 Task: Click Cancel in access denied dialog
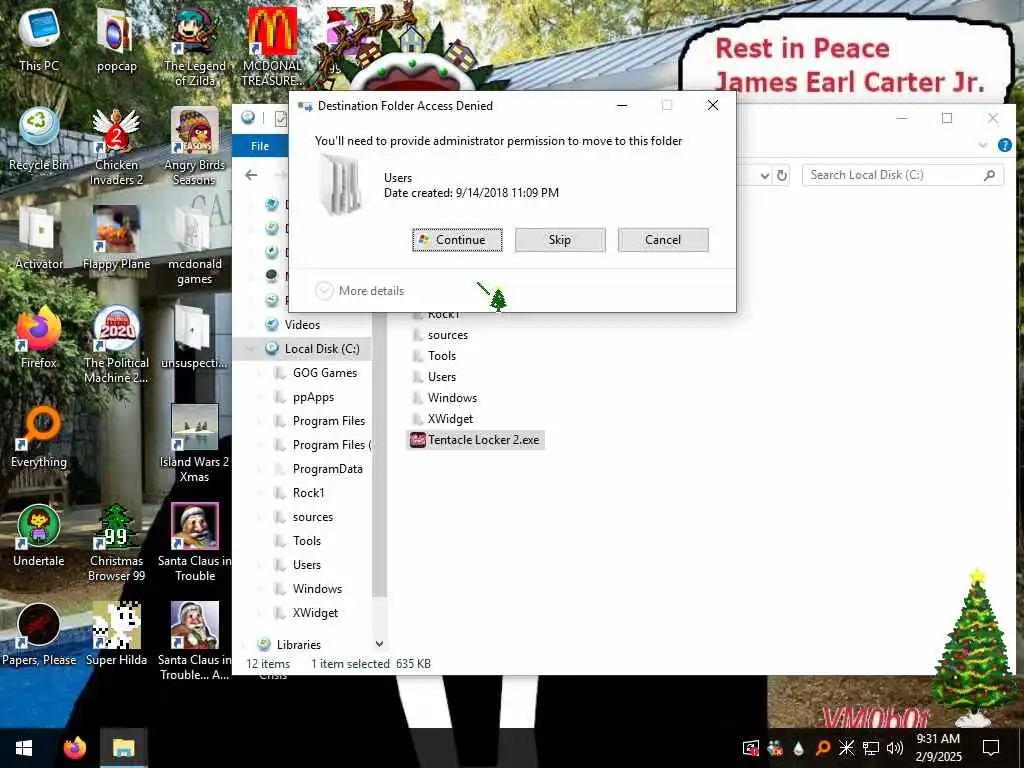pyautogui.click(x=663, y=240)
